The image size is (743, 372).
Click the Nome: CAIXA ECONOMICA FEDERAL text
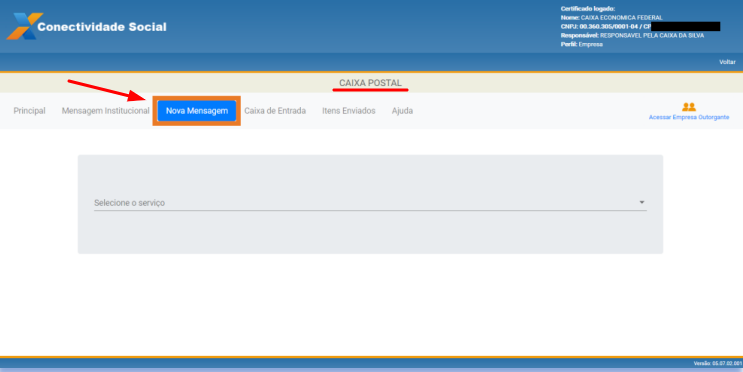tap(611, 18)
